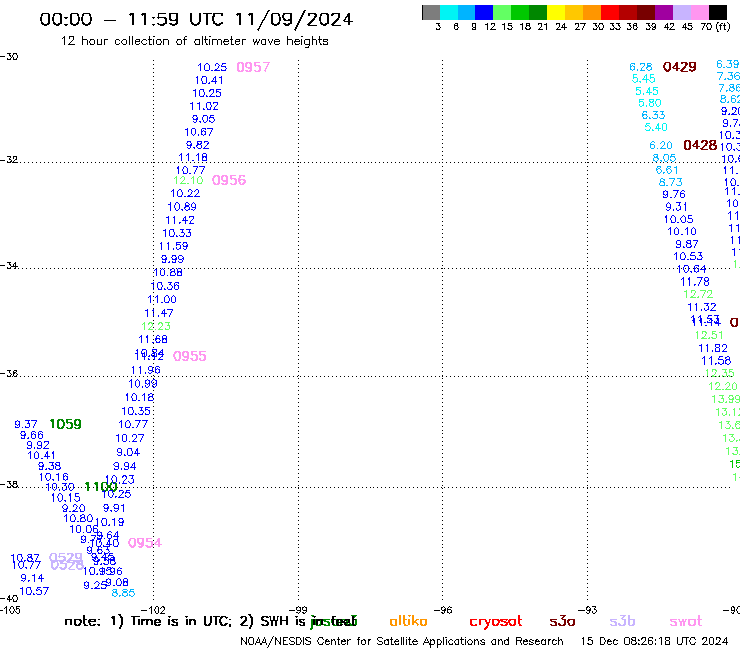Click the 6.28 value beside 0429
Screen dimensions: 740x650
(640, 67)
